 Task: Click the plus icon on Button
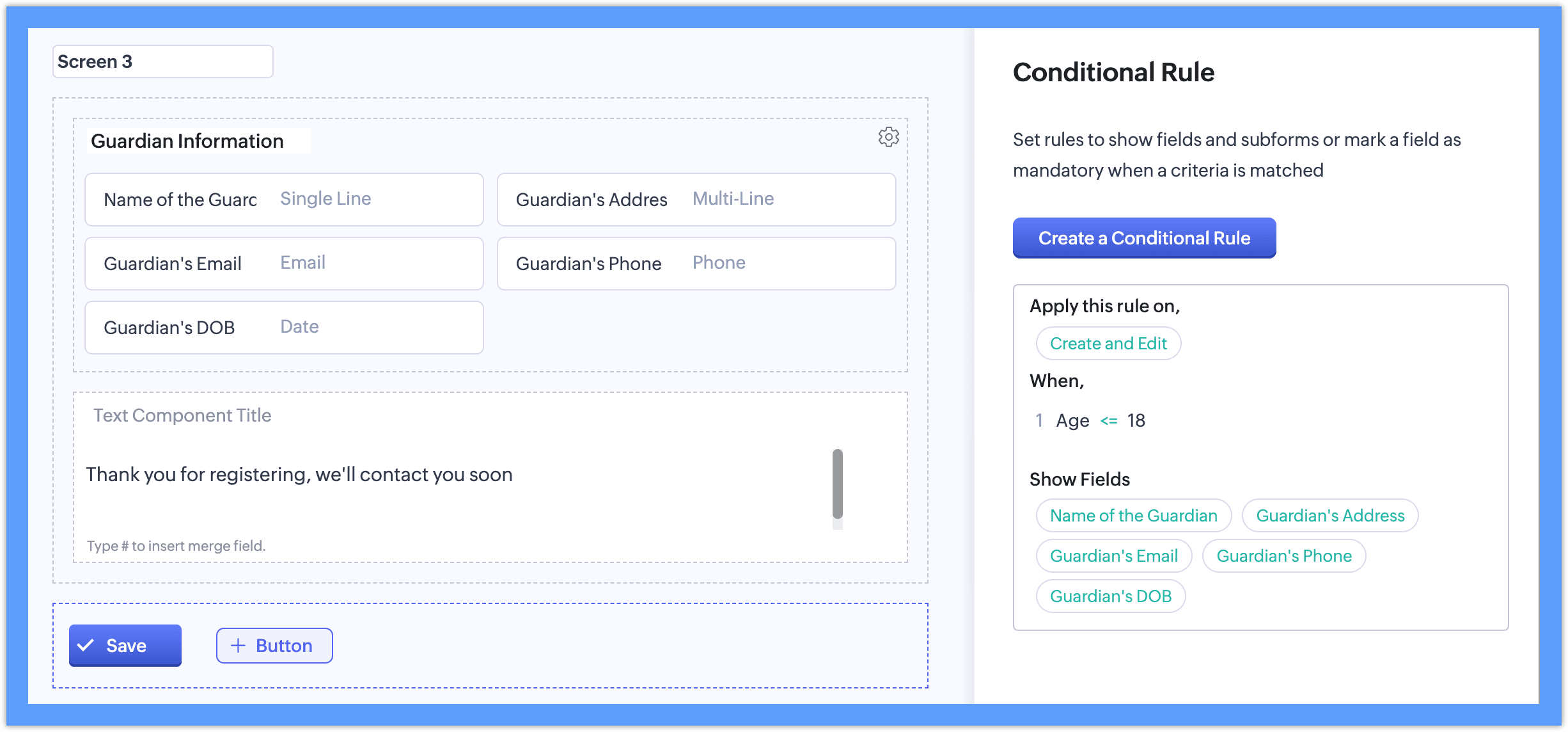click(x=238, y=646)
